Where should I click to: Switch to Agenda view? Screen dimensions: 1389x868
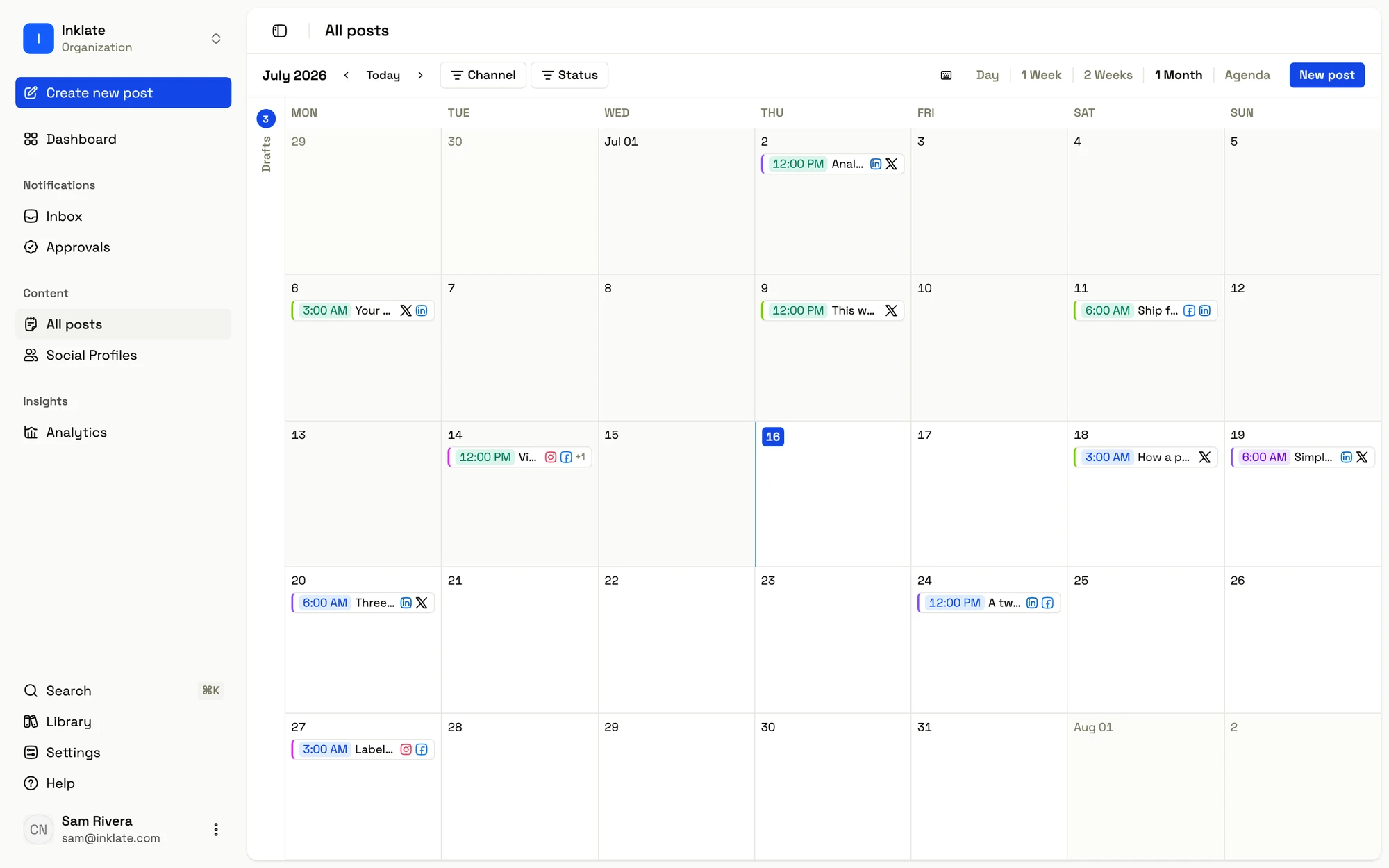pos(1247,75)
